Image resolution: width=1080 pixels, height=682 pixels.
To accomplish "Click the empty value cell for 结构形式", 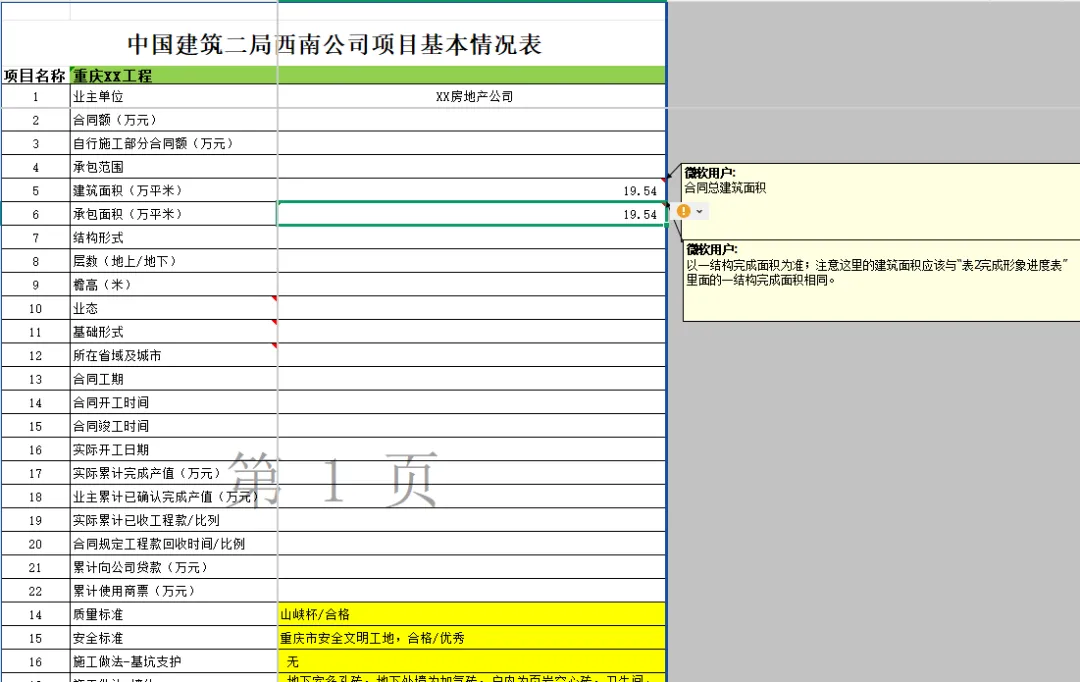I will [472, 238].
